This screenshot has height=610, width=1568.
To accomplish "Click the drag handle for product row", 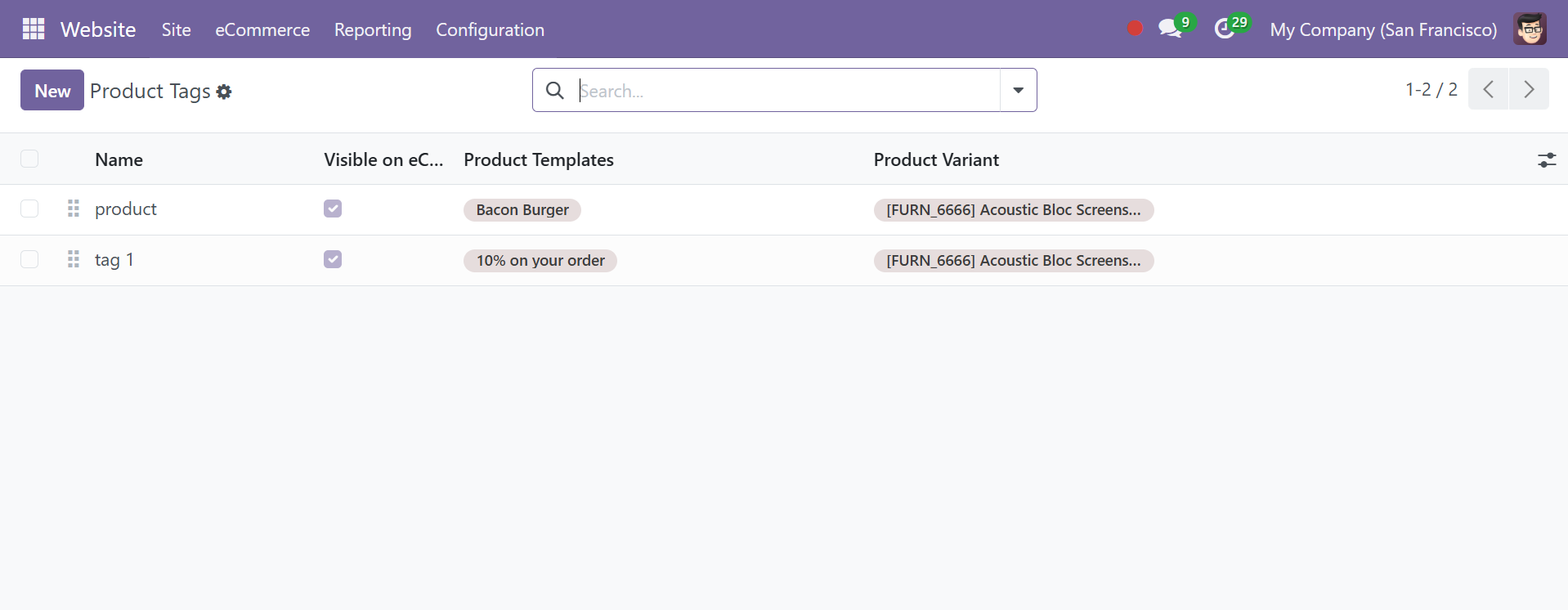I will click(74, 209).
